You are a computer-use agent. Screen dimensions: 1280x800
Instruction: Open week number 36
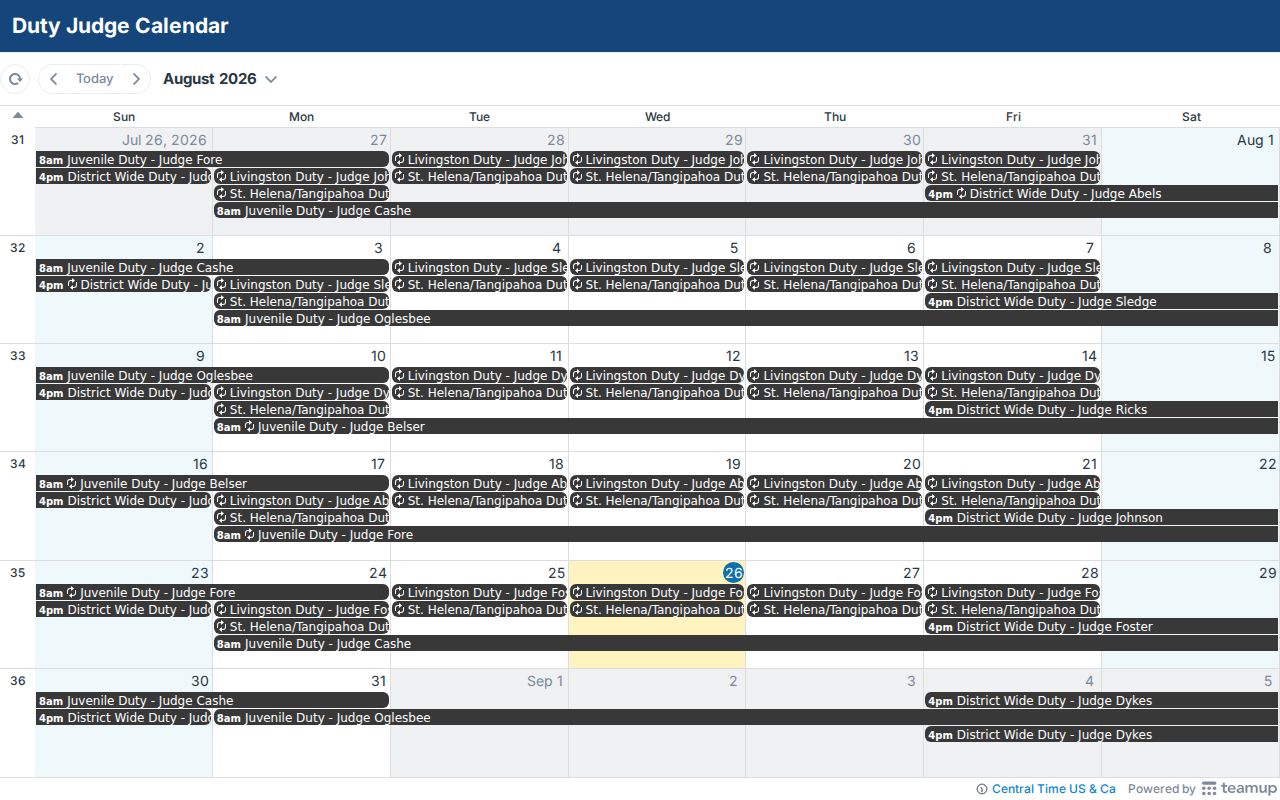click(17, 681)
